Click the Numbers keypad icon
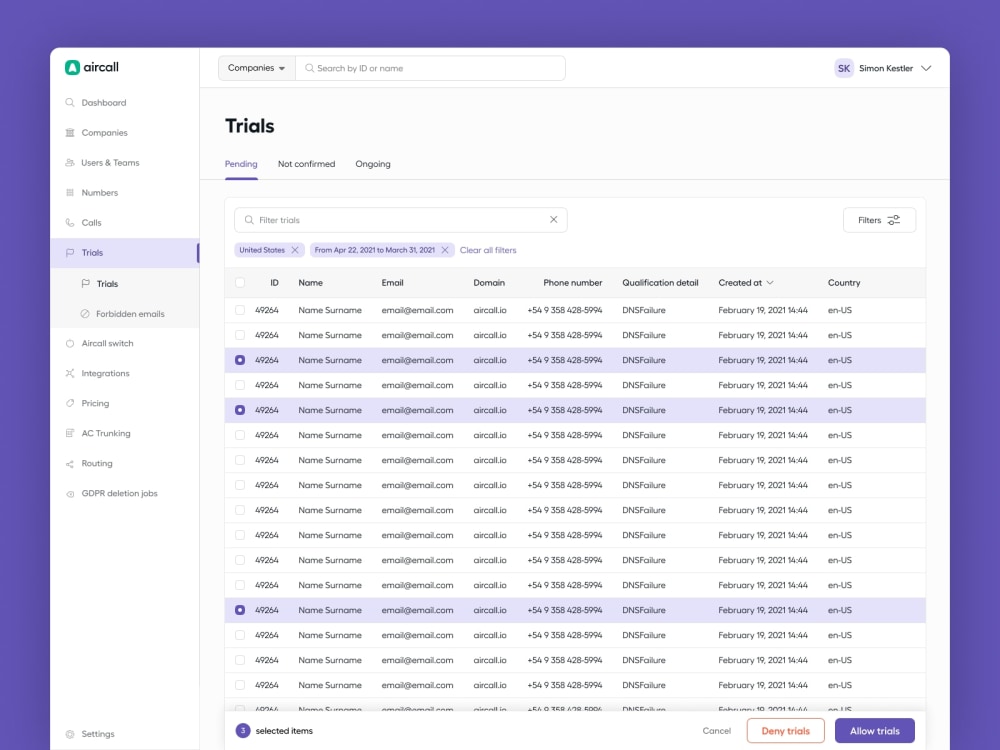This screenshot has width=1000, height=750. (70, 193)
